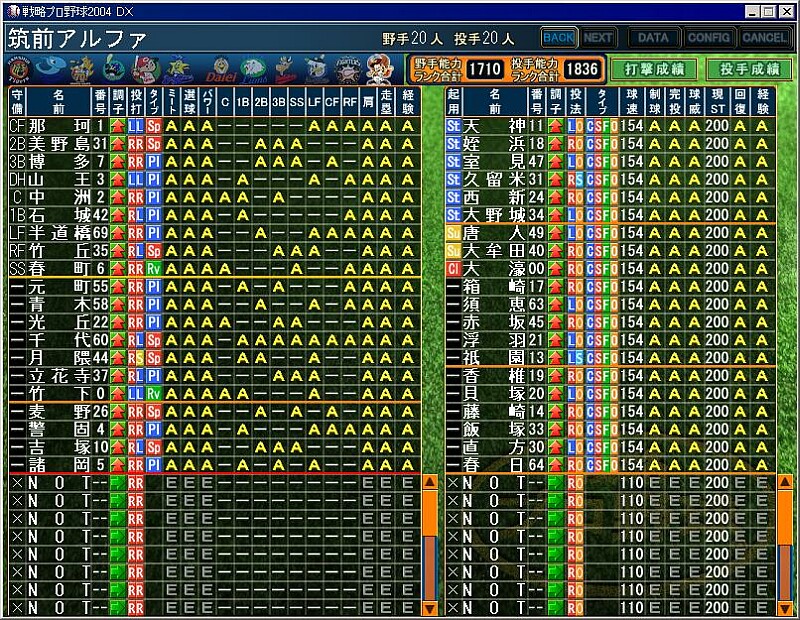Open the CONFIG screen

pos(708,38)
